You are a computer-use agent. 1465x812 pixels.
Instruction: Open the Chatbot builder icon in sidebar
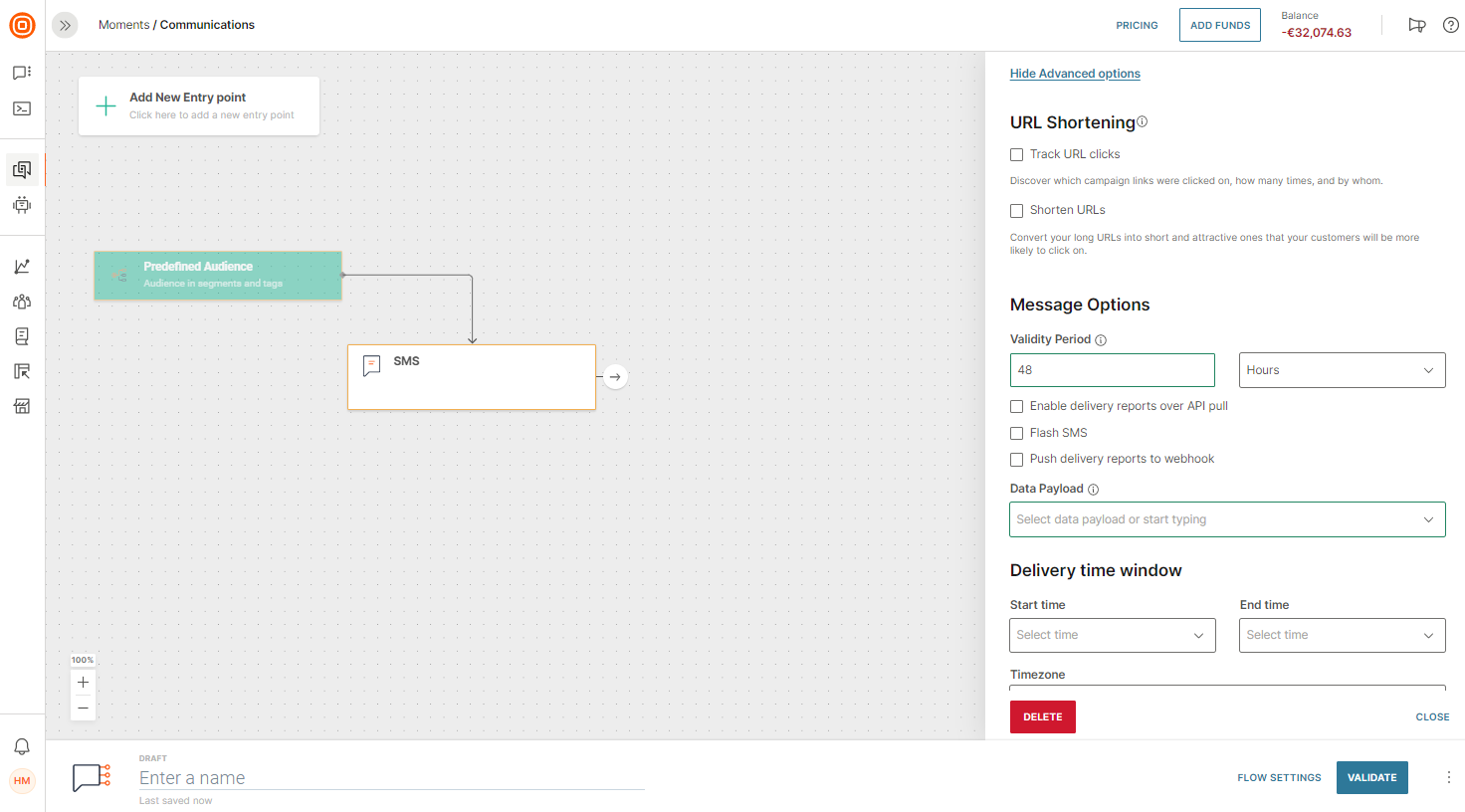click(22, 205)
